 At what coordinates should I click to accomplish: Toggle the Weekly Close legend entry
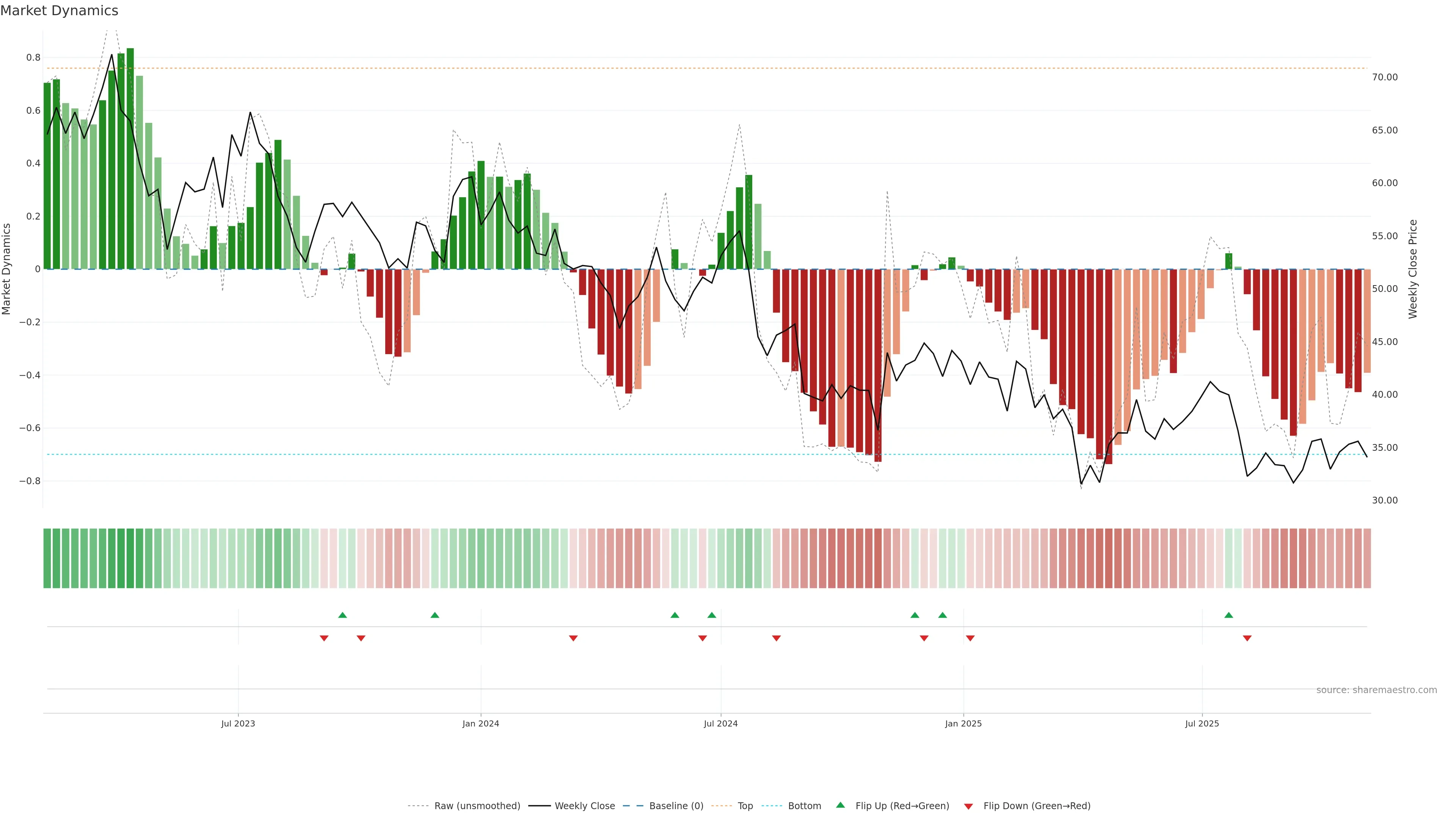tap(584, 806)
